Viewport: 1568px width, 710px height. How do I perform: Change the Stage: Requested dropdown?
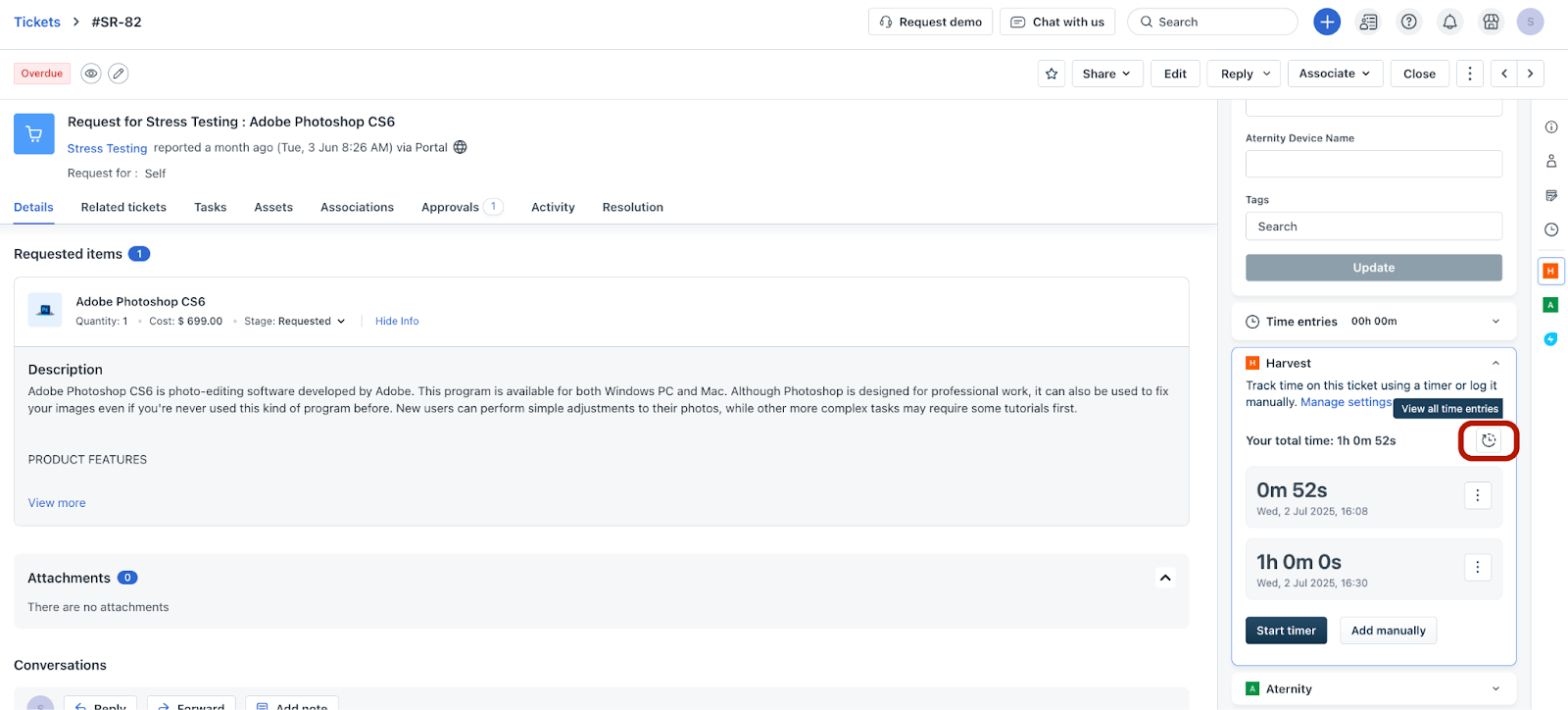(x=295, y=321)
